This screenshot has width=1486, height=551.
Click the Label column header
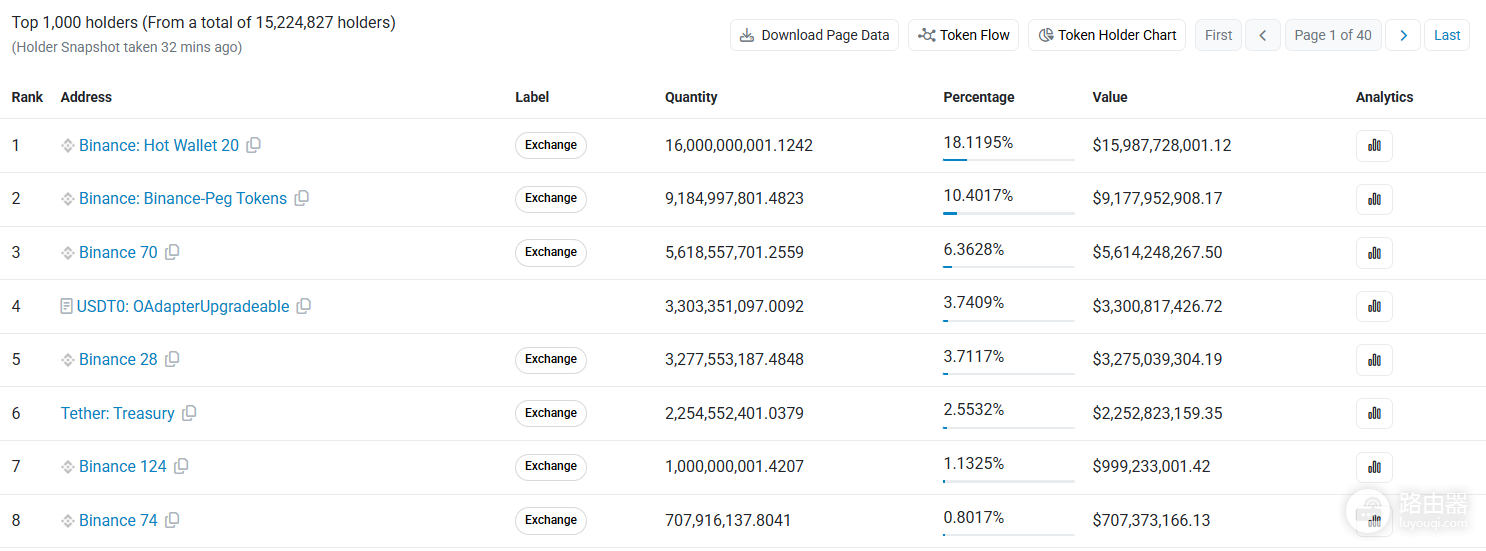click(532, 97)
